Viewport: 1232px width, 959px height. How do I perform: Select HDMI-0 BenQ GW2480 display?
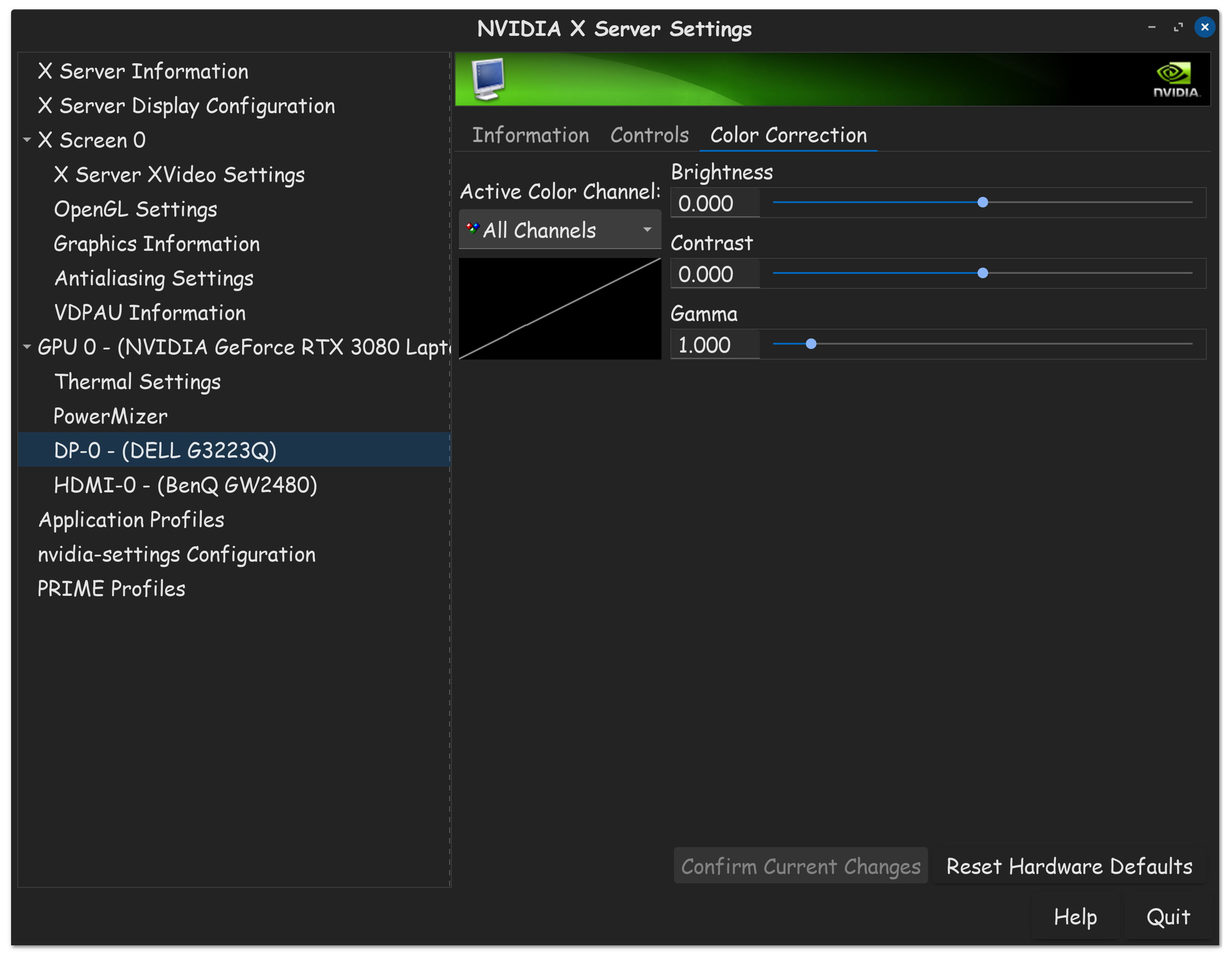coord(185,485)
